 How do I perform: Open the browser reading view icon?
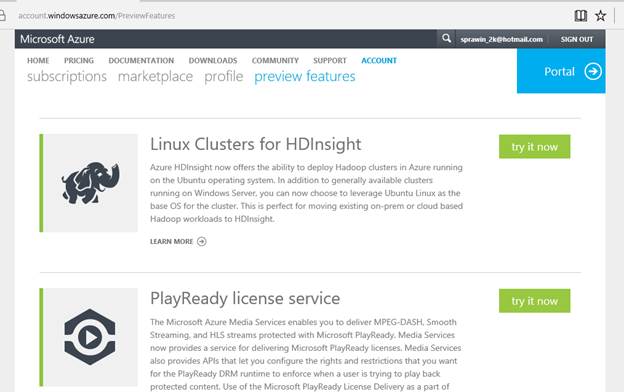(x=581, y=16)
